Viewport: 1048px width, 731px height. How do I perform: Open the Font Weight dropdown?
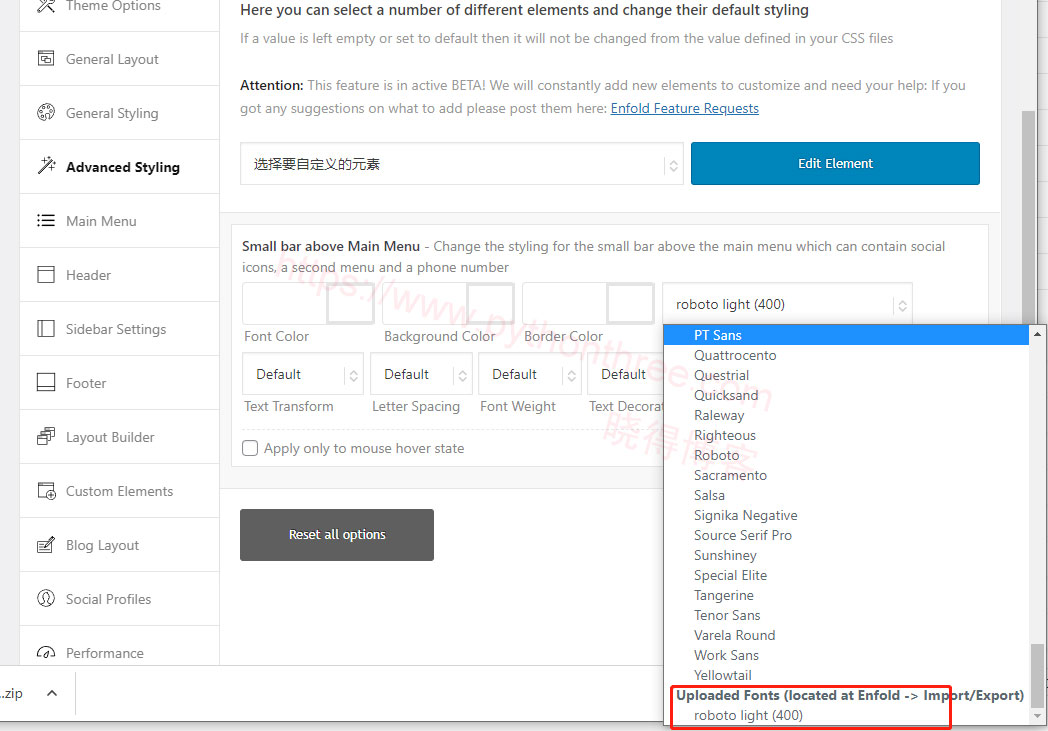530,374
